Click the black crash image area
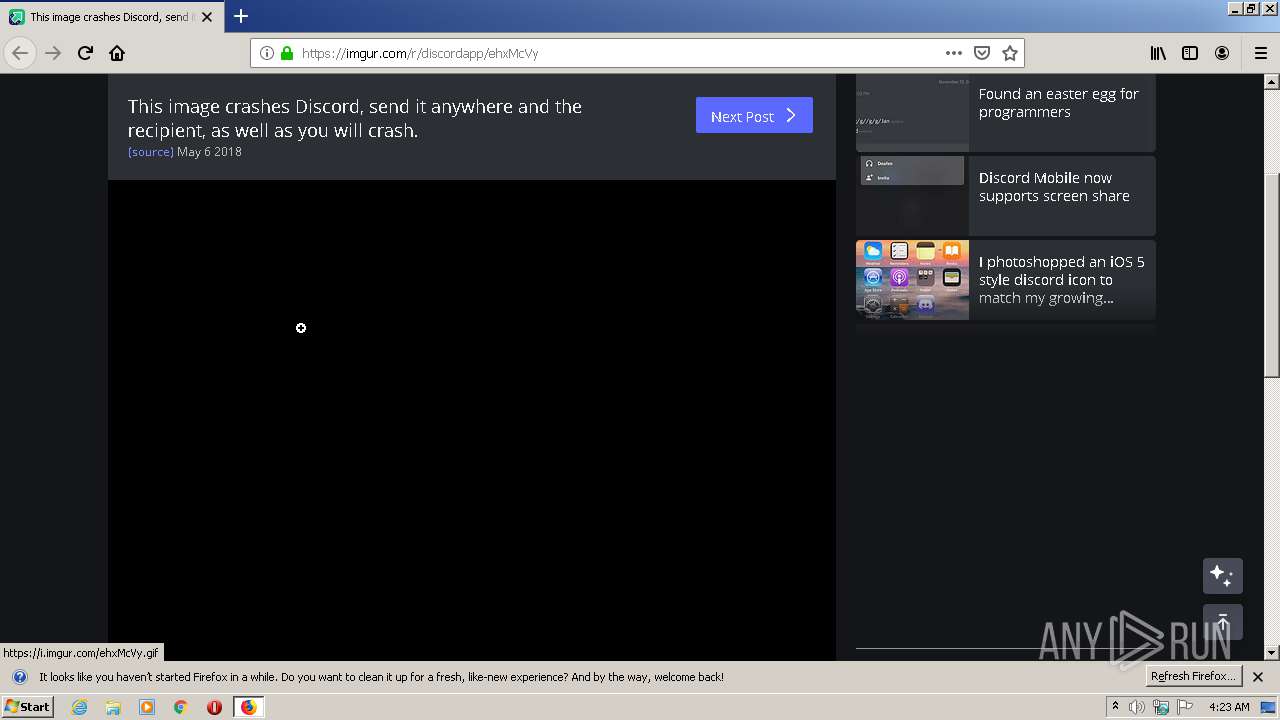This screenshot has height=720, width=1280. point(472,420)
